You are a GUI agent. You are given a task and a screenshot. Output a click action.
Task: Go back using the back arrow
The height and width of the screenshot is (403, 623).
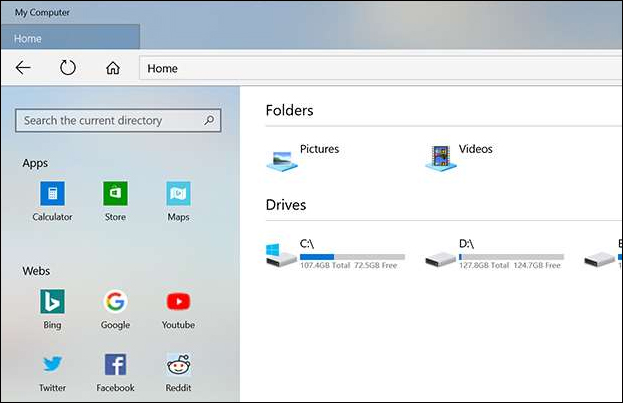tap(23, 68)
